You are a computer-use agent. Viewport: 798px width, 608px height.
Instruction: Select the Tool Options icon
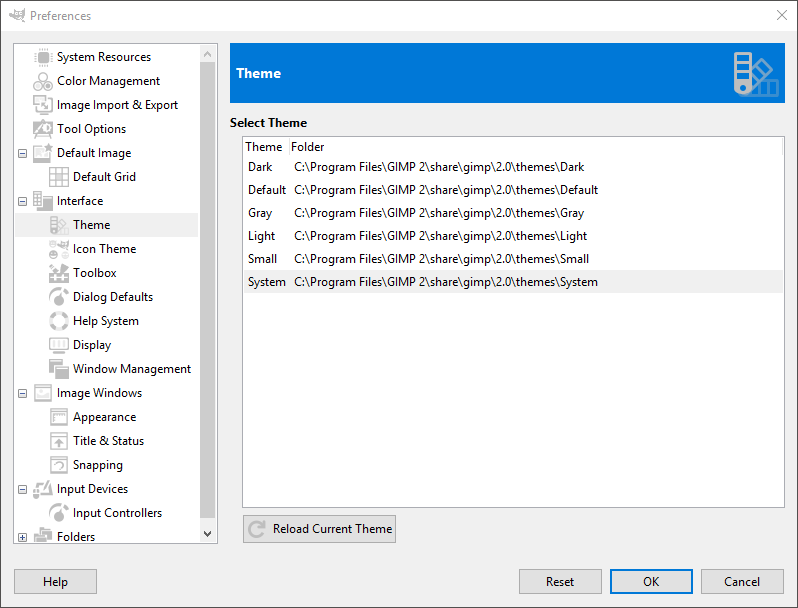tap(43, 129)
